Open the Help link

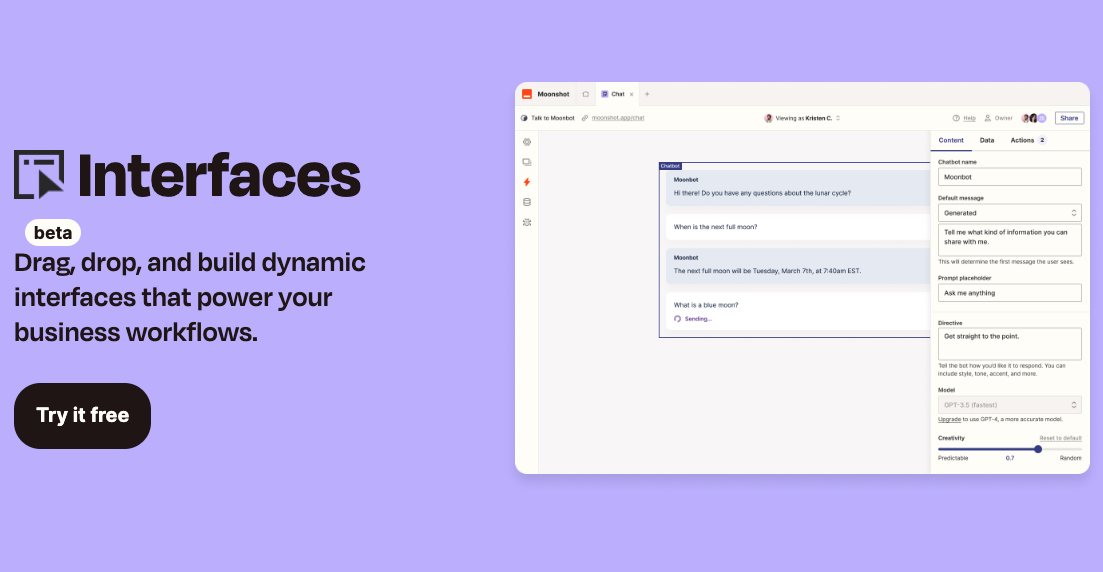pos(969,118)
